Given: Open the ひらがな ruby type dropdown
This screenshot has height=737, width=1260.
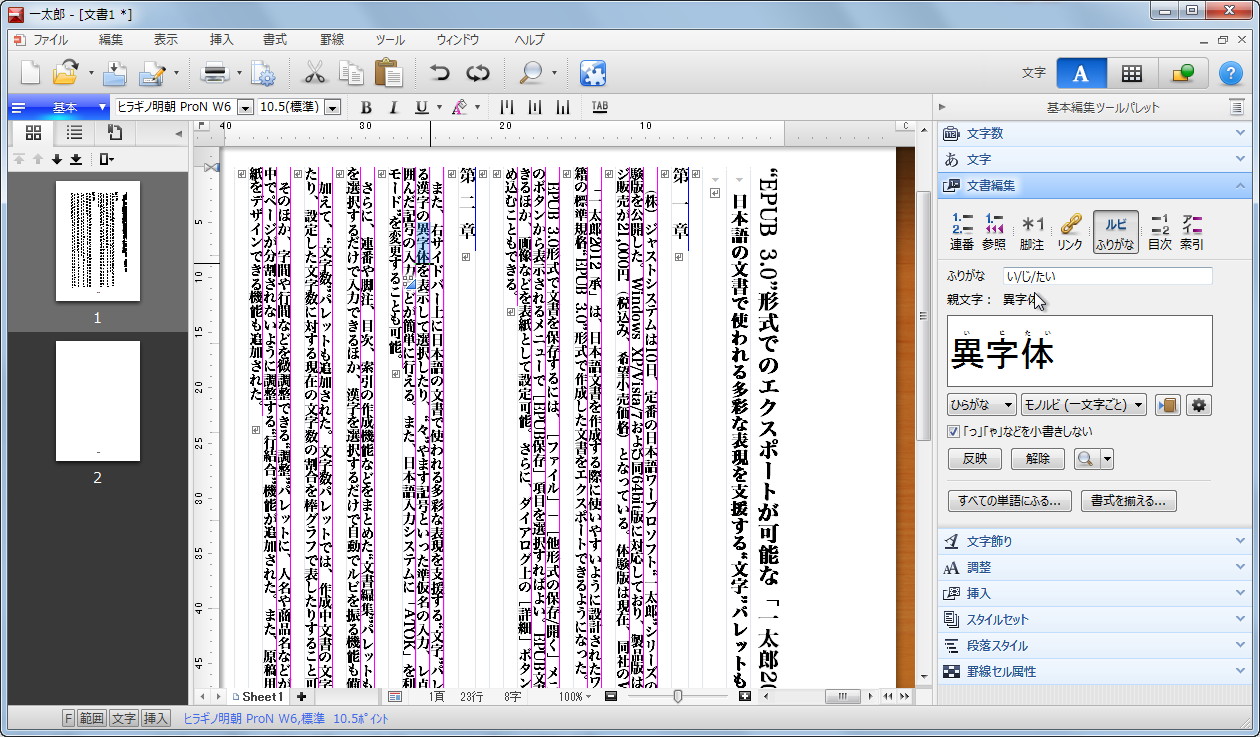Looking at the screenshot, I should coord(981,405).
